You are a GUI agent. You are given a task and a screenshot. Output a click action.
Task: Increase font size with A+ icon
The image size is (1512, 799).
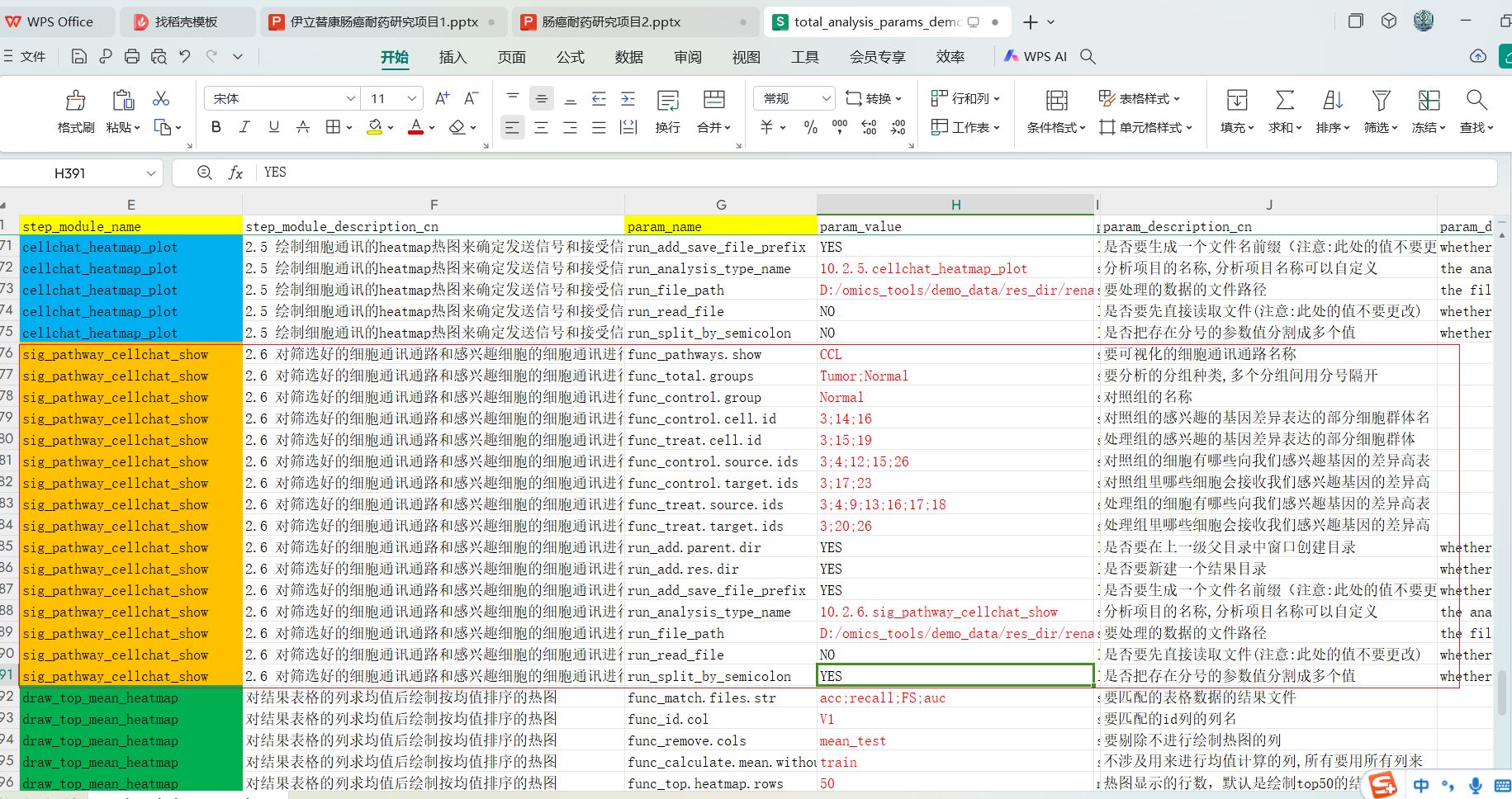pyautogui.click(x=442, y=98)
